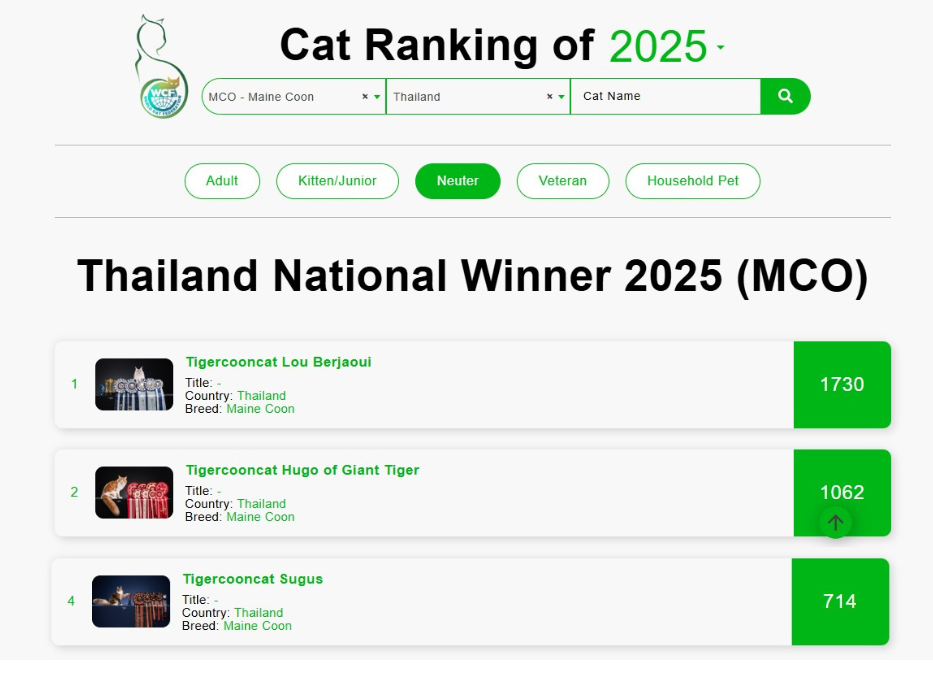Deselect the active Neuter filter
The width and height of the screenshot is (933, 677).
click(x=457, y=181)
